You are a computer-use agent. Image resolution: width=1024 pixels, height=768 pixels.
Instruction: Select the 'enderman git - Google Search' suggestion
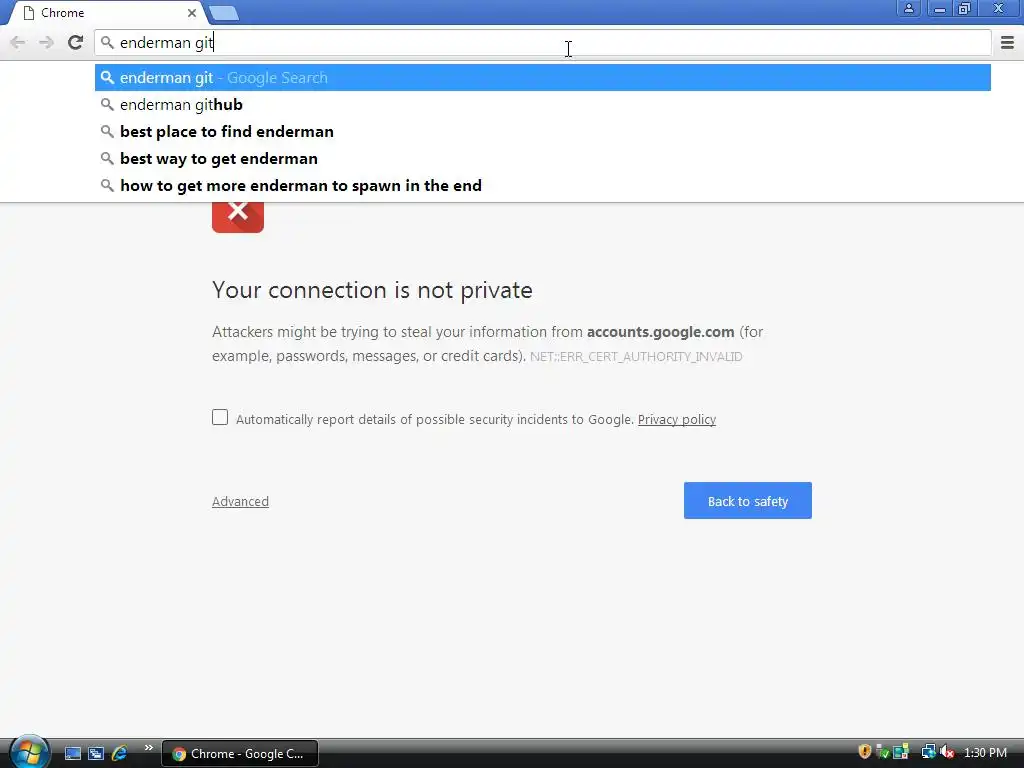click(x=542, y=78)
